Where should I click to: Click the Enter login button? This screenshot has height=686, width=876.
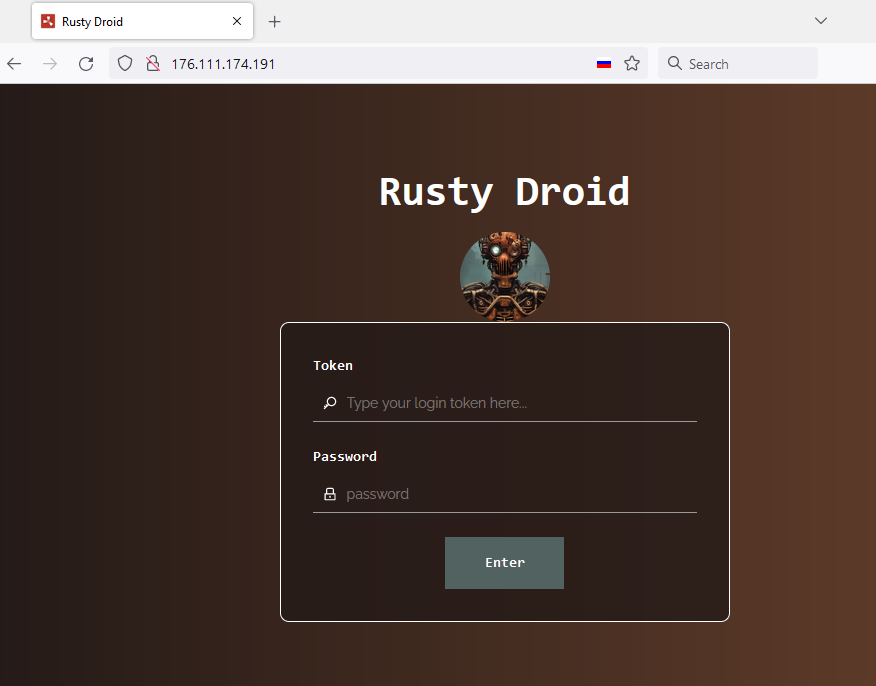pos(504,563)
